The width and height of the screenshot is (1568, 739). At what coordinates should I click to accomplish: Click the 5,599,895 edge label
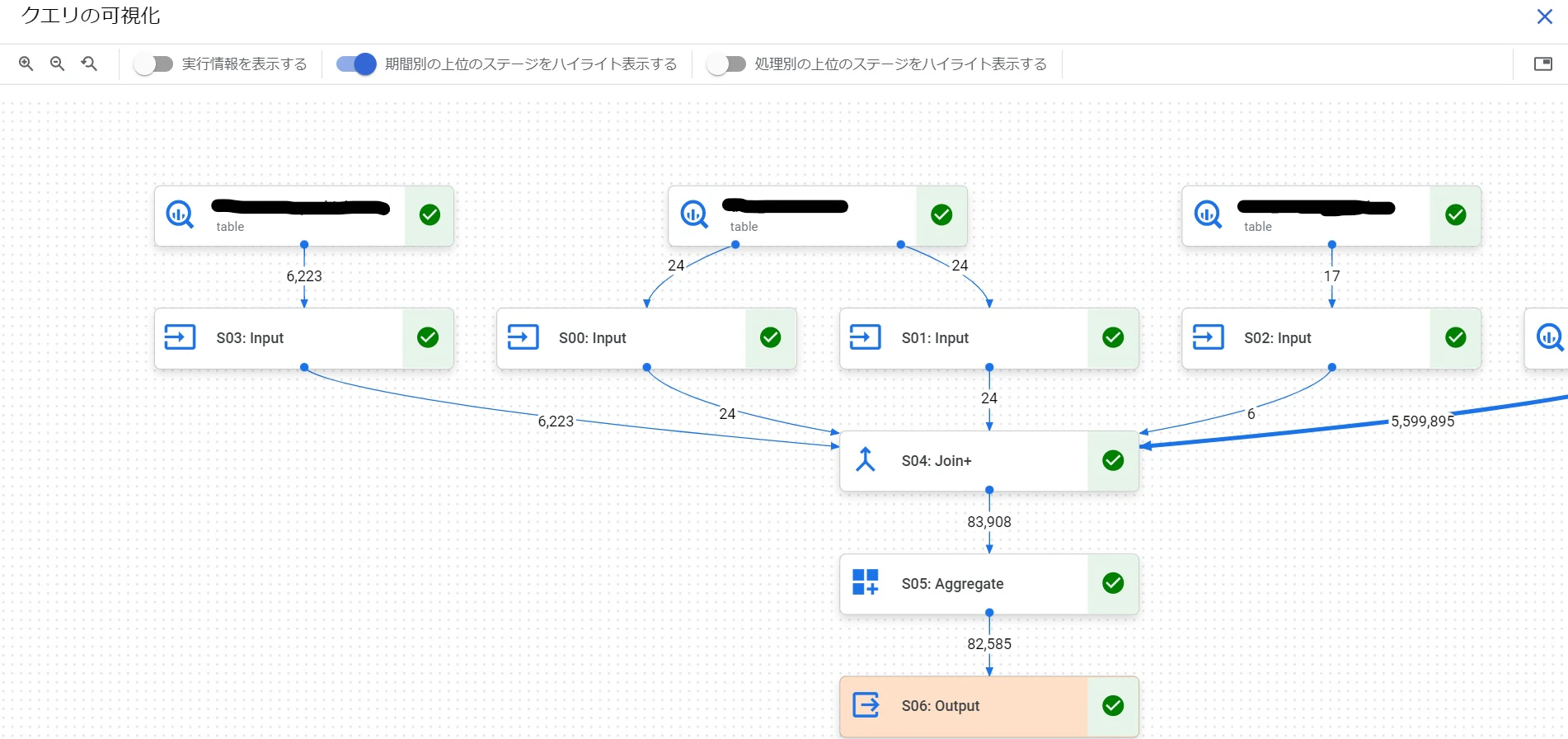coord(1423,421)
